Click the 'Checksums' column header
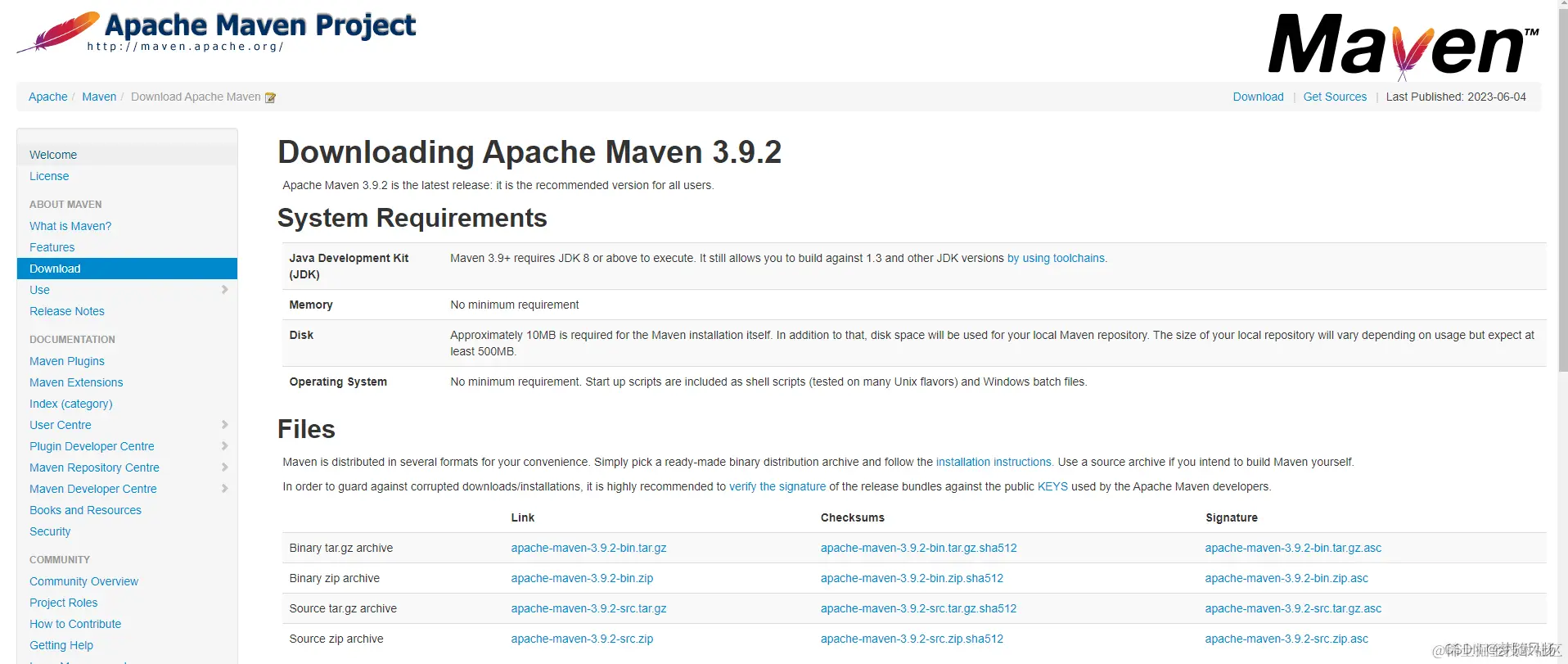1568x664 pixels. [852, 517]
